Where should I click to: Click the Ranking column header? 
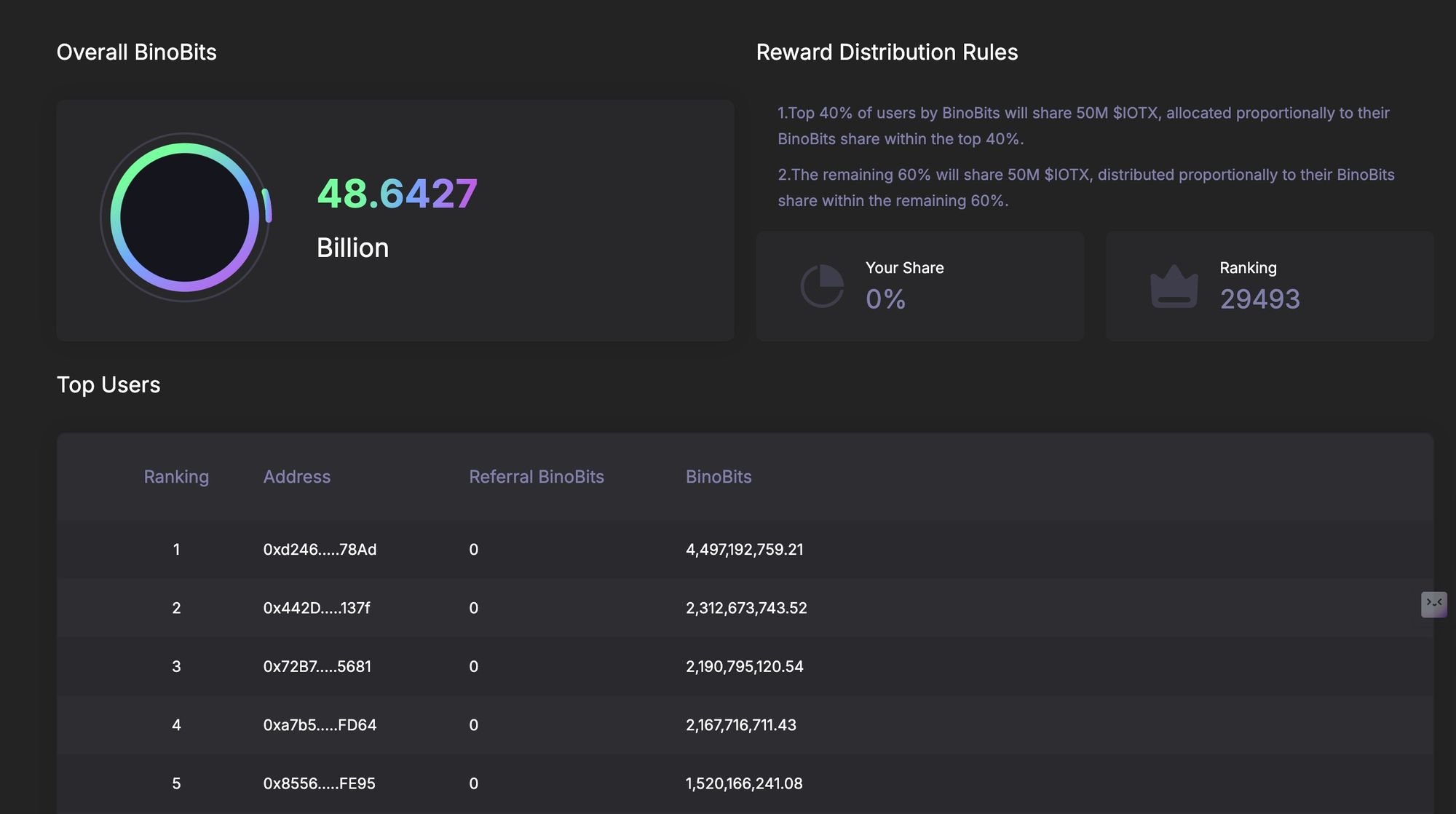pyautogui.click(x=176, y=477)
